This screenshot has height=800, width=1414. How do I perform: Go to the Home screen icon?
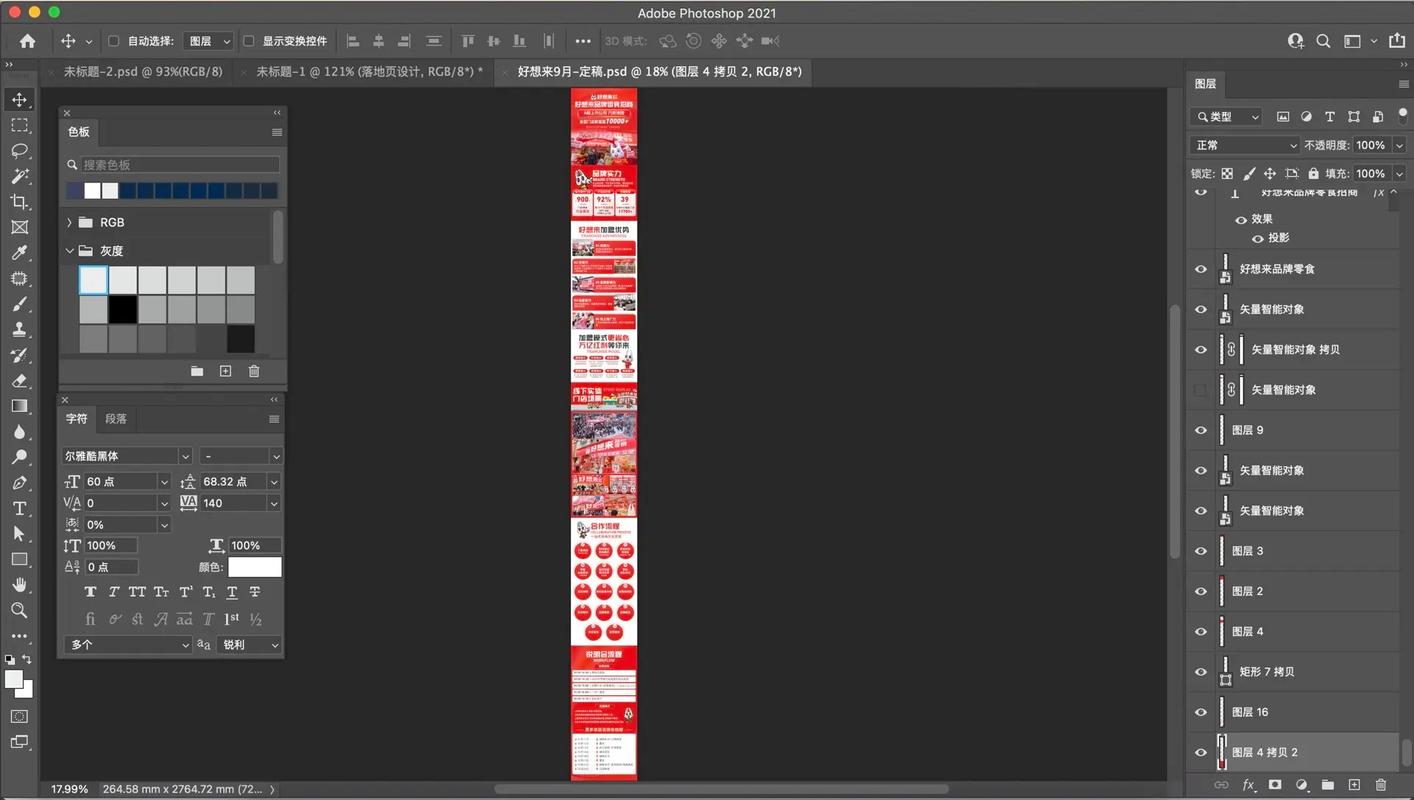27,41
